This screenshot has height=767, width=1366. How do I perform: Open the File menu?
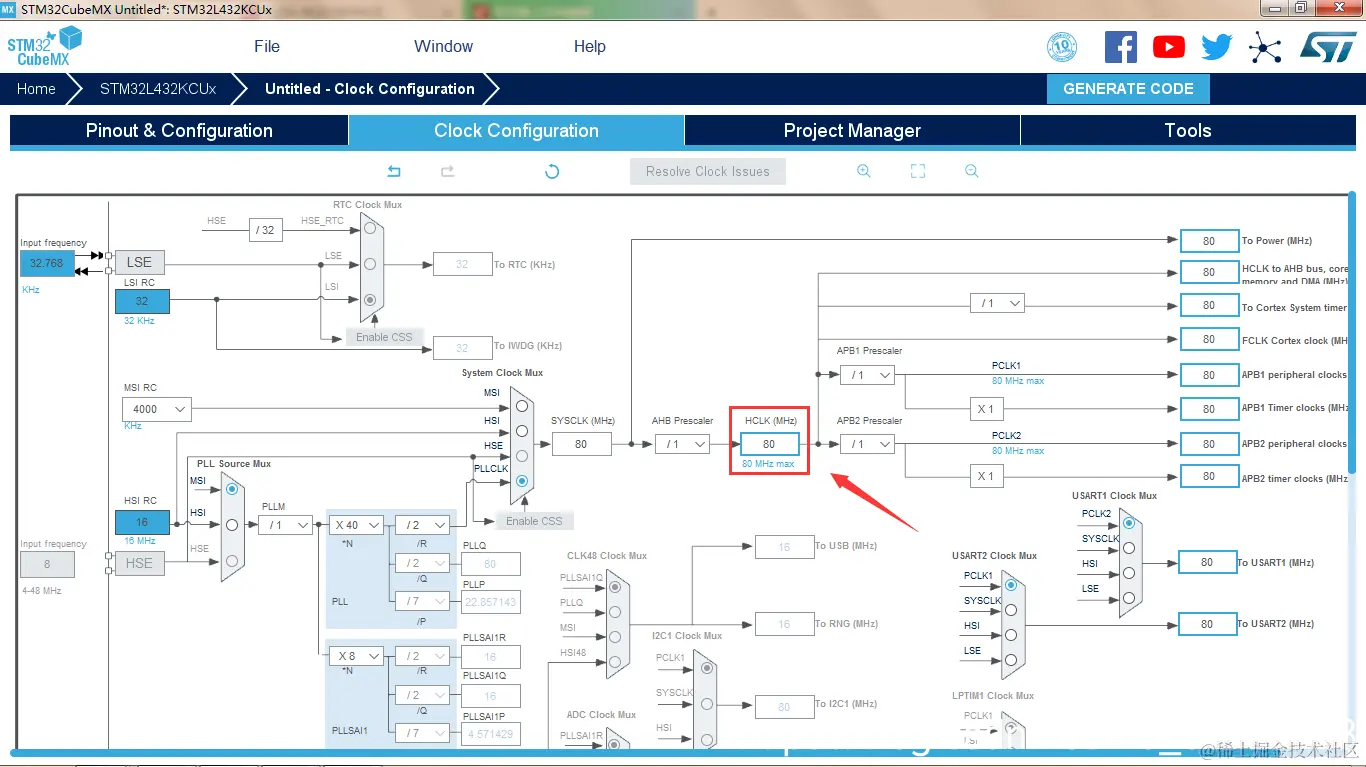(267, 46)
